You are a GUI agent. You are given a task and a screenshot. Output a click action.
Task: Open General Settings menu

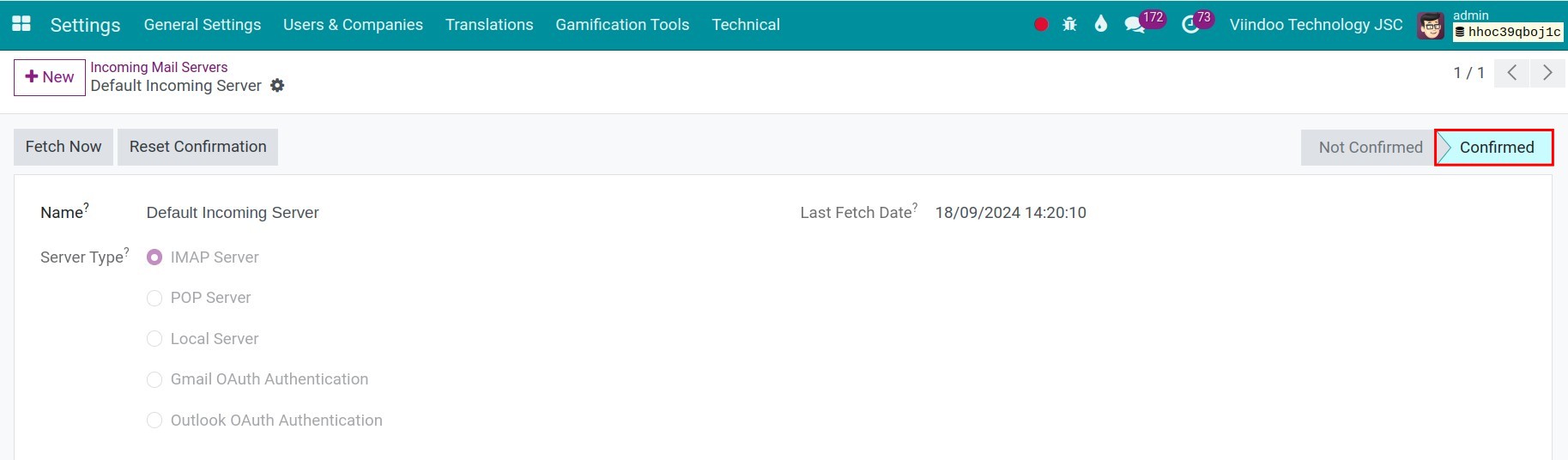coord(203,25)
